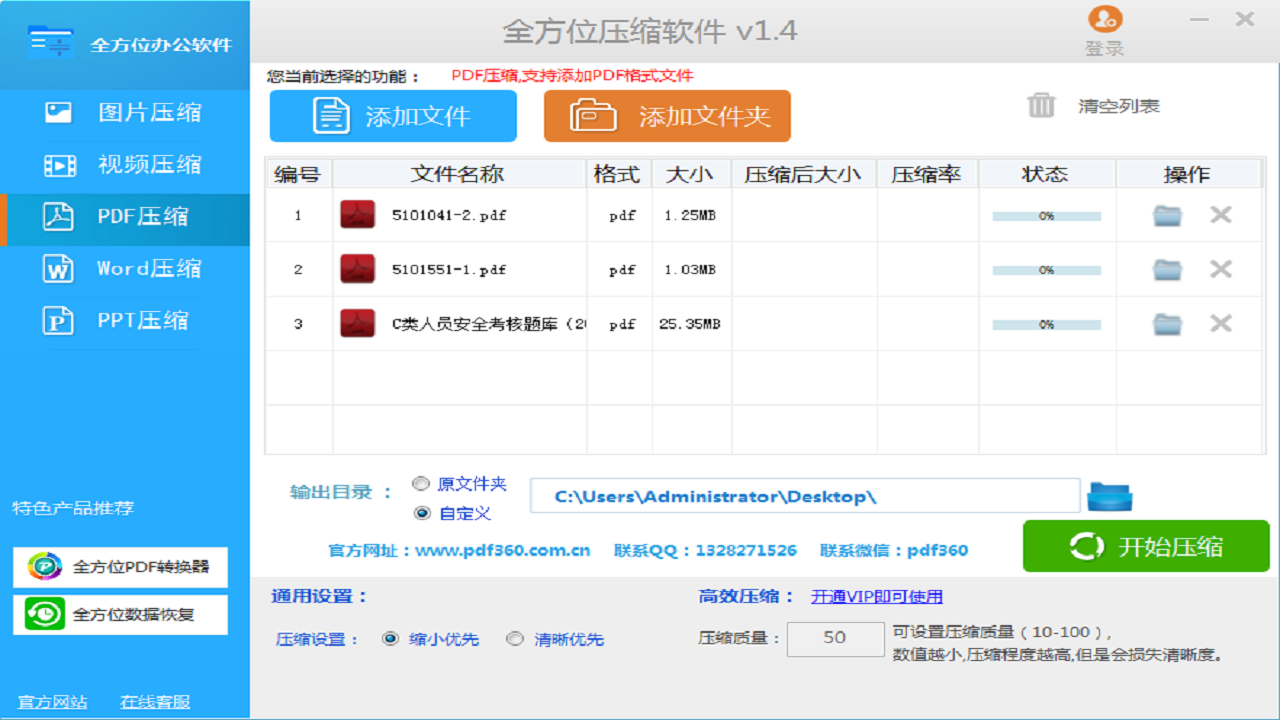
Task: Click file name 5101041-2.pdf
Action: [449, 215]
